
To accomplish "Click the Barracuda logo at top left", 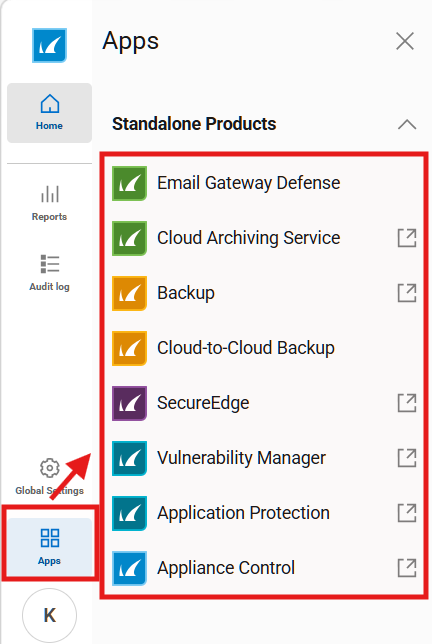I will point(49,45).
